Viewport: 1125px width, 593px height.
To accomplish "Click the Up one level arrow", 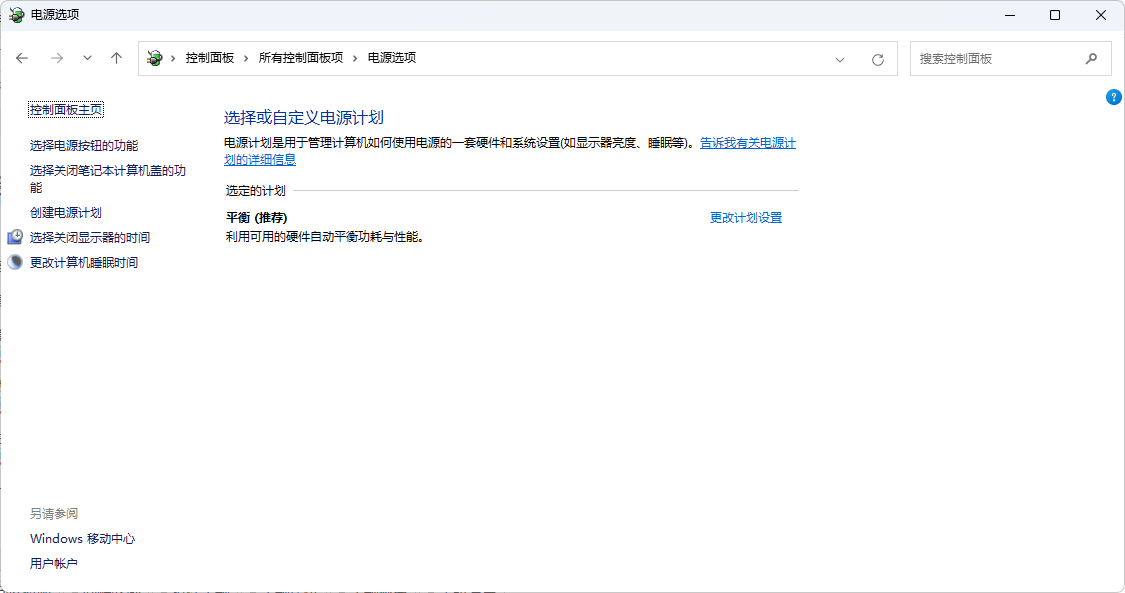I will [x=116, y=58].
